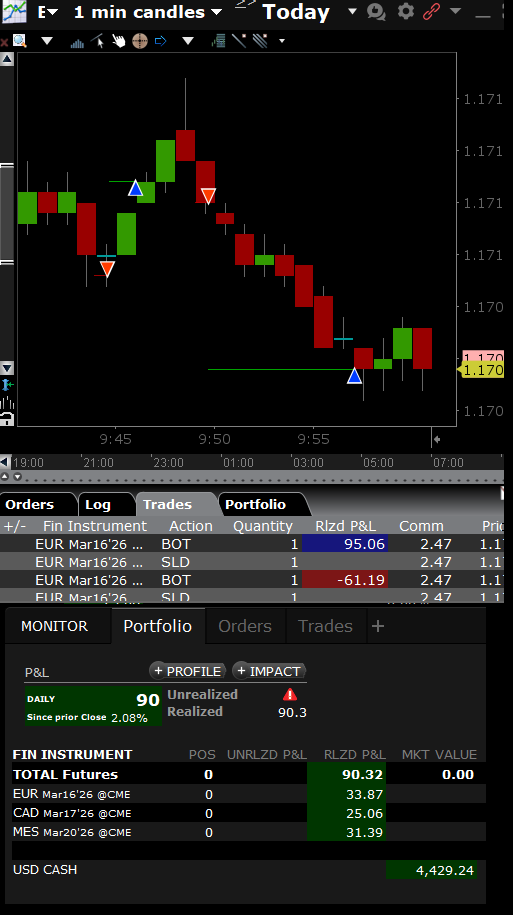Open the dropdown after the blue arrow
This screenshot has height=915, width=513.
(187, 41)
